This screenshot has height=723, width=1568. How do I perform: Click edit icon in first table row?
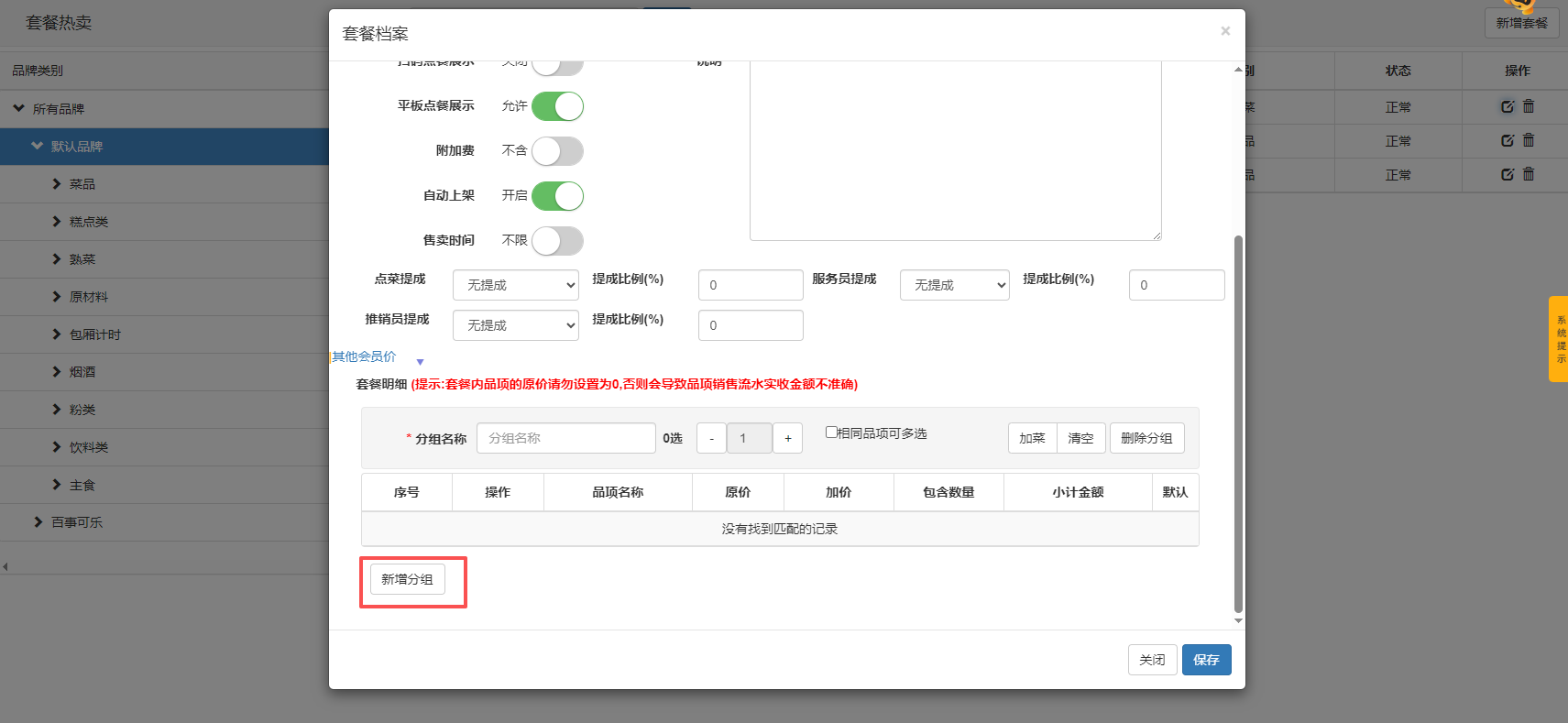click(x=1507, y=106)
